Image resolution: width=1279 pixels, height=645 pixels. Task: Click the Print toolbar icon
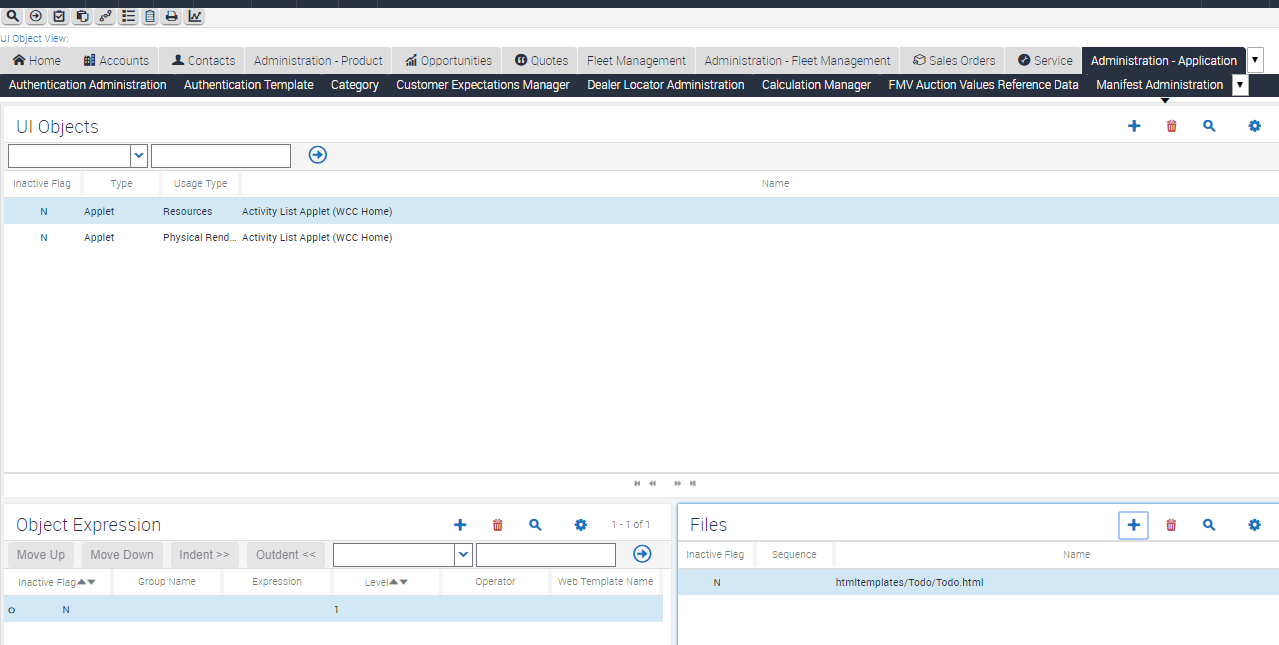coord(172,16)
